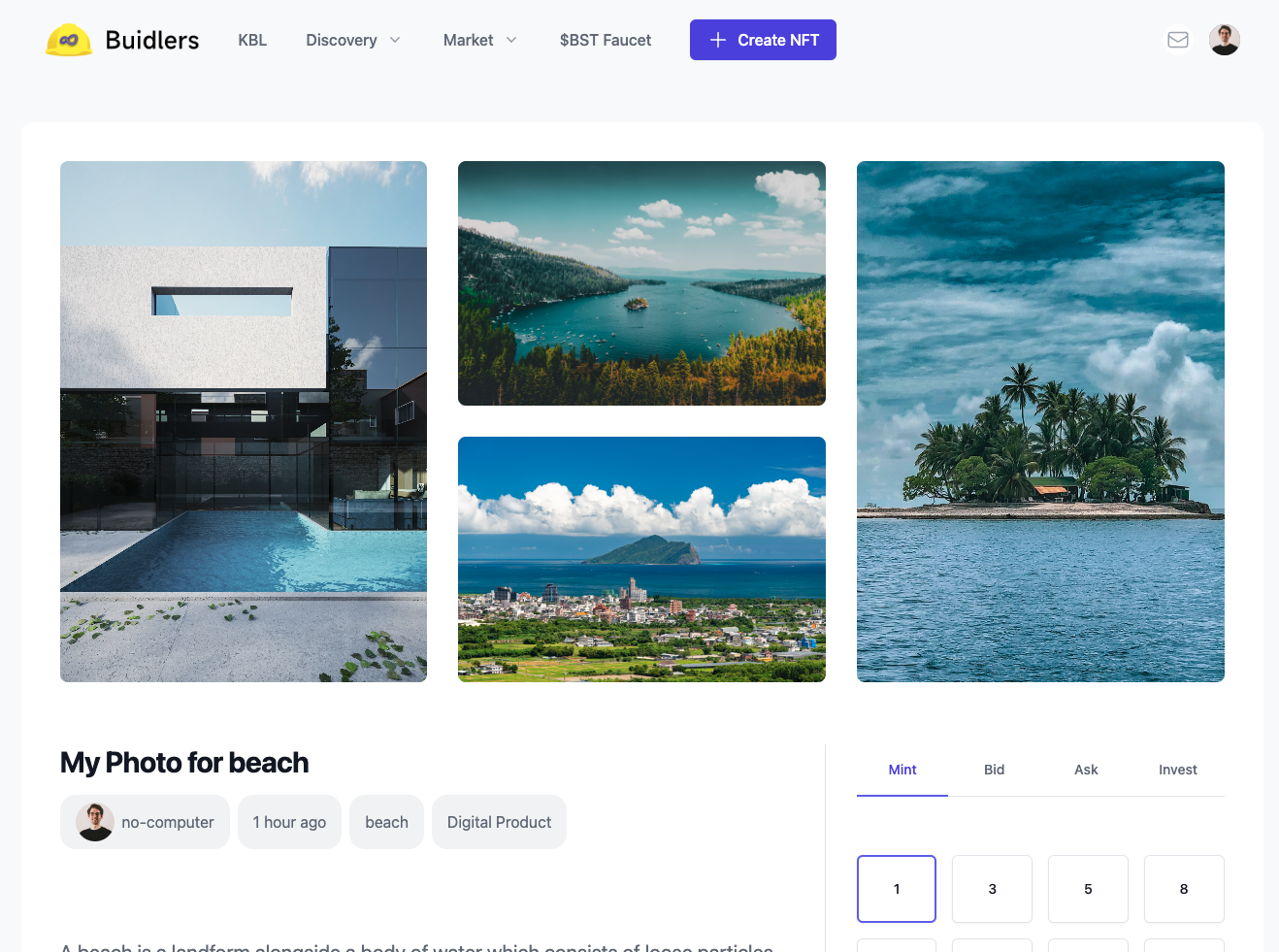Select mint quantity 1

point(897,889)
